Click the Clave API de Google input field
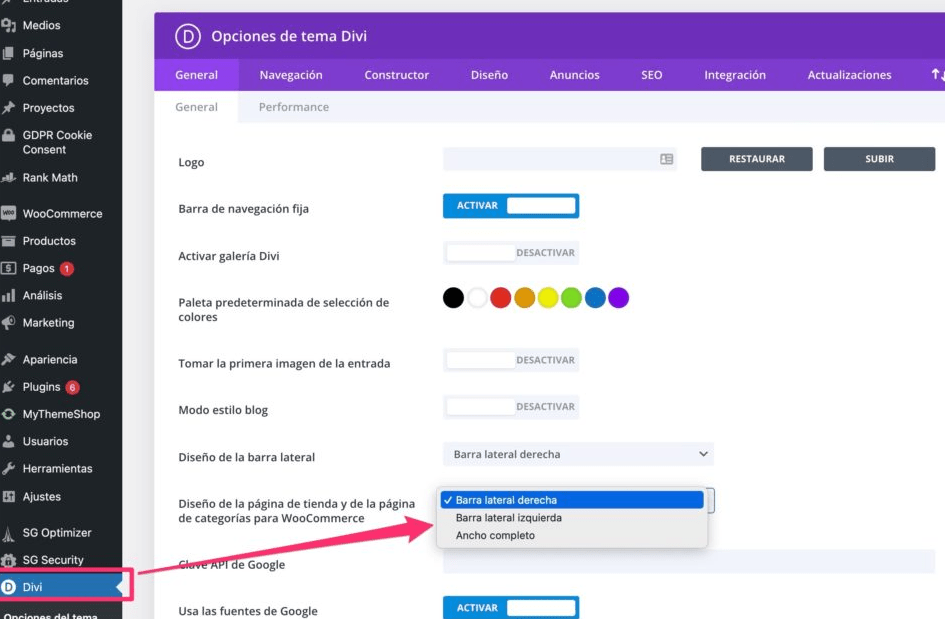 [x=689, y=561]
